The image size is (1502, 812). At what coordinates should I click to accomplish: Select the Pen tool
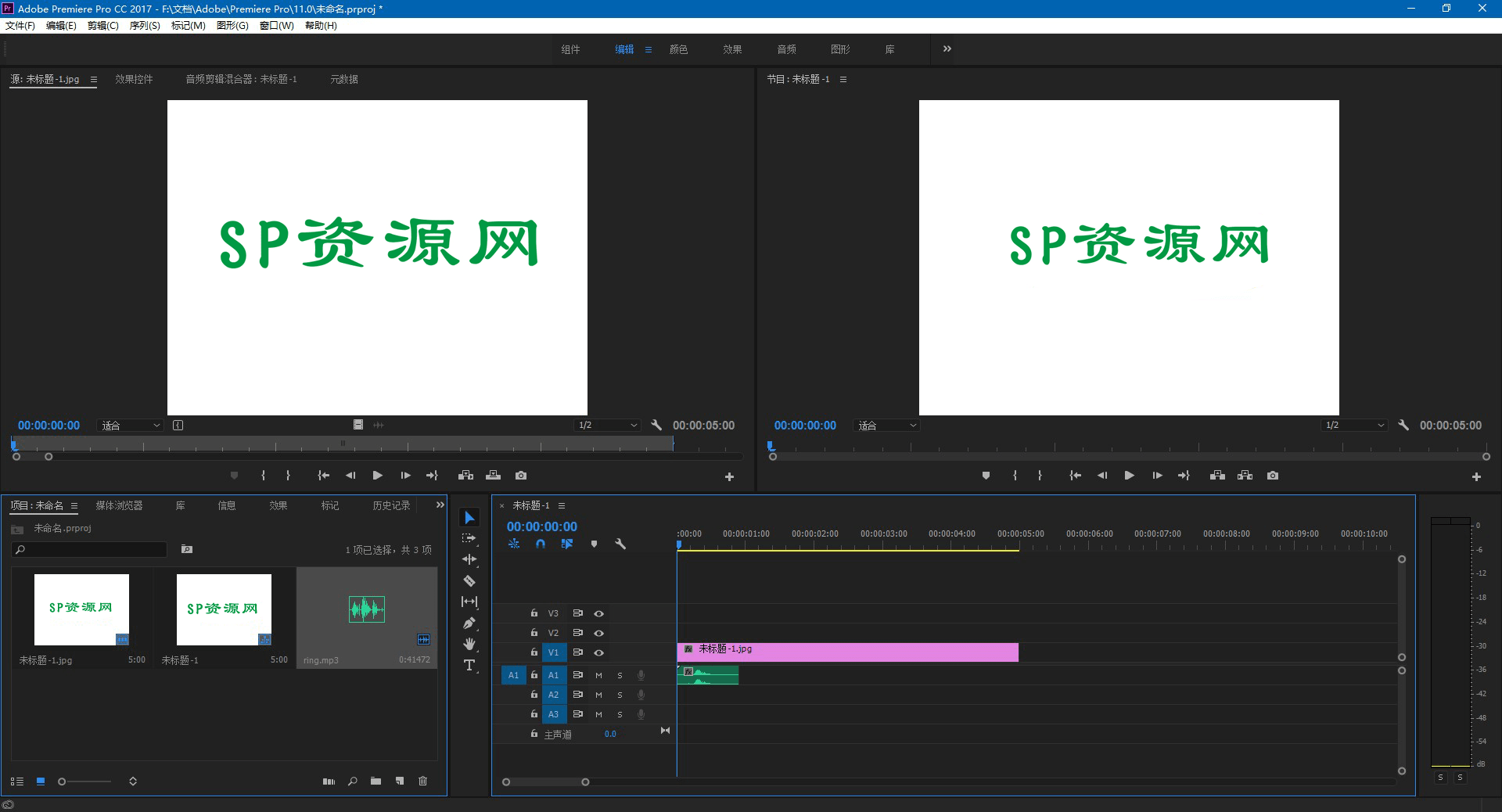tap(469, 623)
